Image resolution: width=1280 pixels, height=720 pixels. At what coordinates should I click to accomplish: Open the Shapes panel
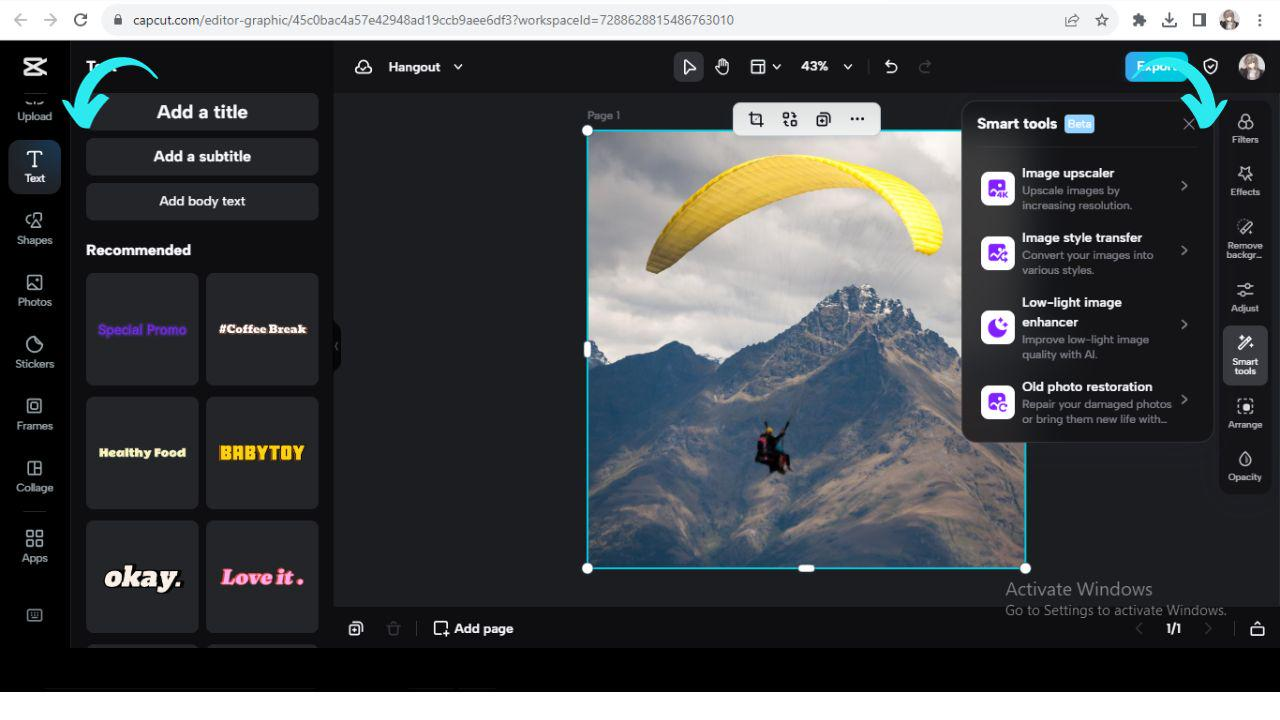pos(35,228)
